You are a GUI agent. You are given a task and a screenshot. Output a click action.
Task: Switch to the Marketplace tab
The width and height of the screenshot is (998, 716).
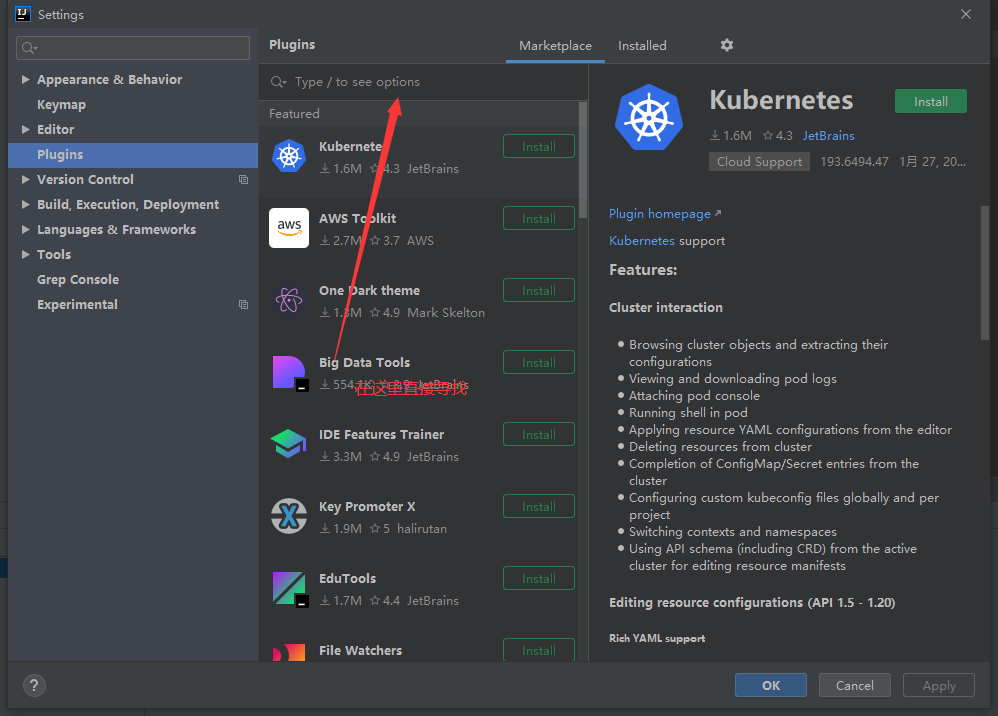click(555, 46)
